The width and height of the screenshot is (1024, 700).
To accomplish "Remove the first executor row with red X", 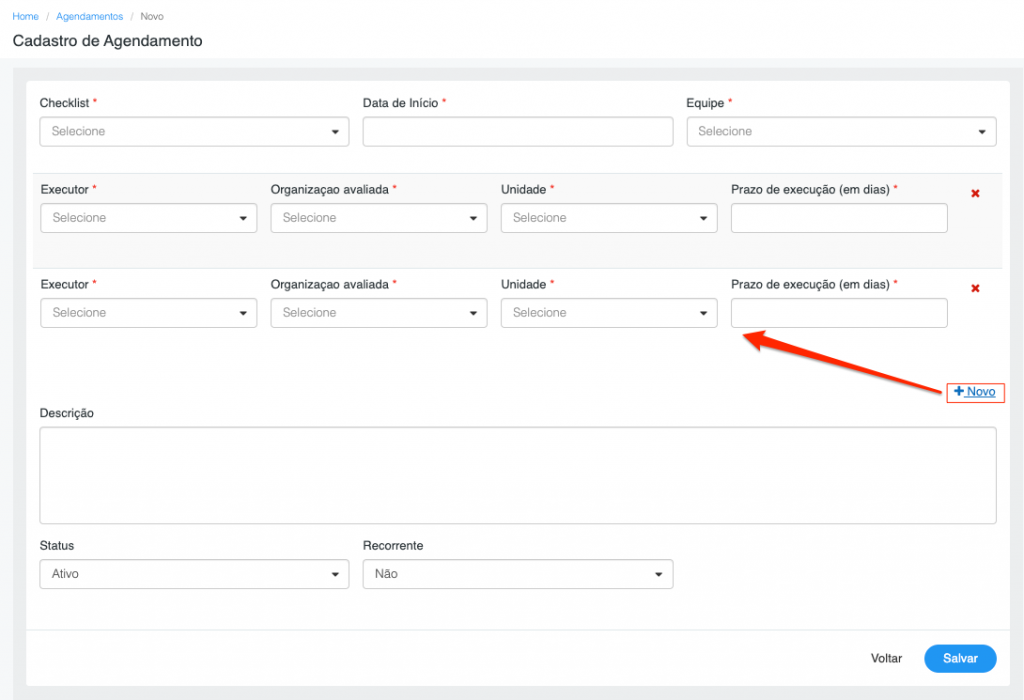I will tap(975, 193).
